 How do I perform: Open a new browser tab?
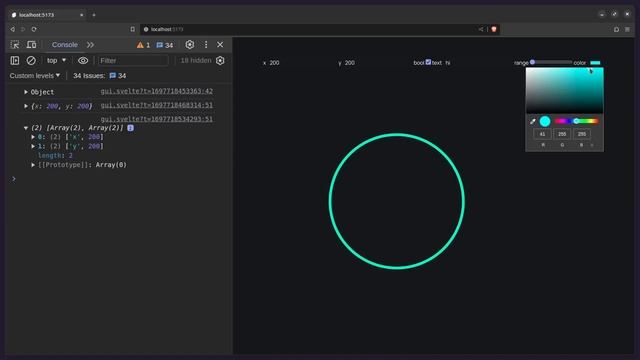click(x=94, y=15)
